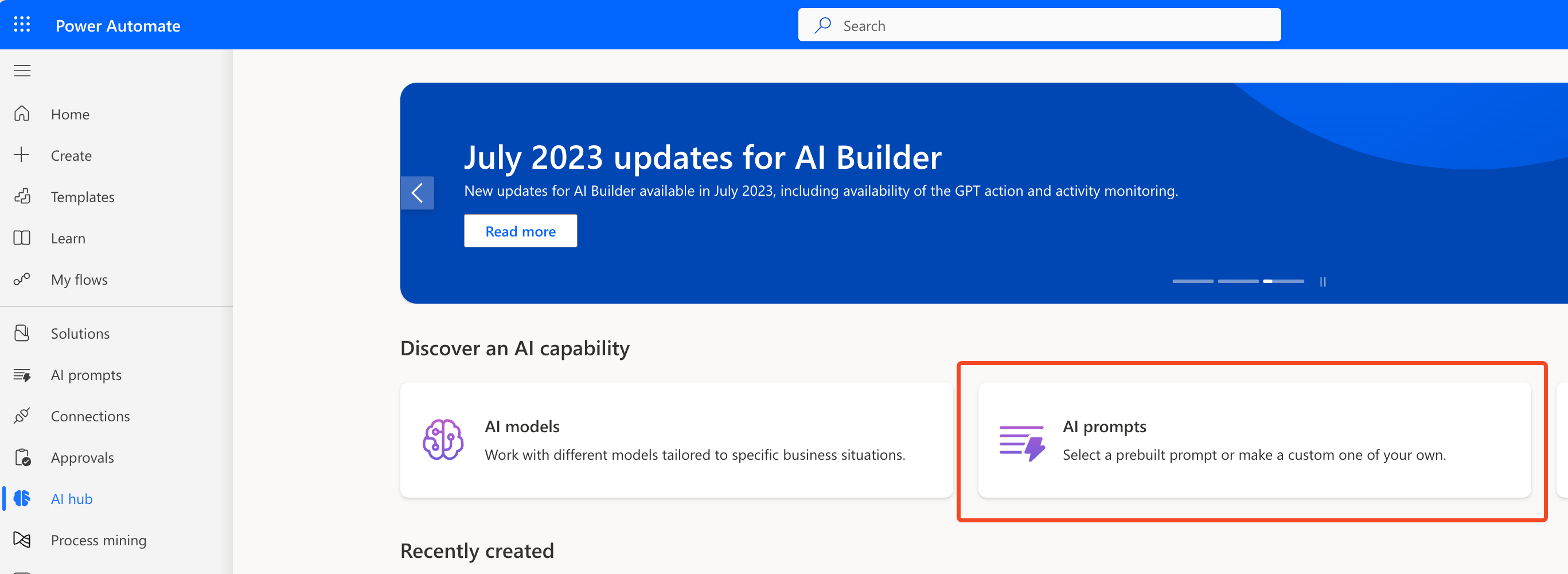
Task: Click the Approvals clipboard icon
Action: click(22, 457)
